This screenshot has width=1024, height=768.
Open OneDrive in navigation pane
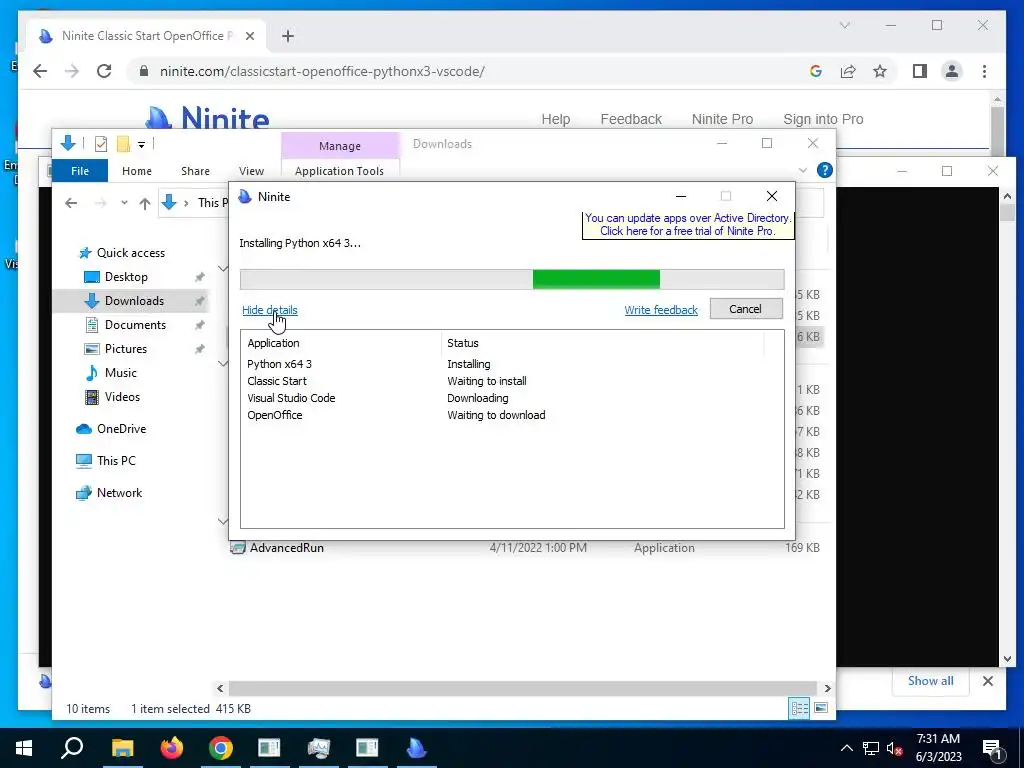tap(121, 429)
